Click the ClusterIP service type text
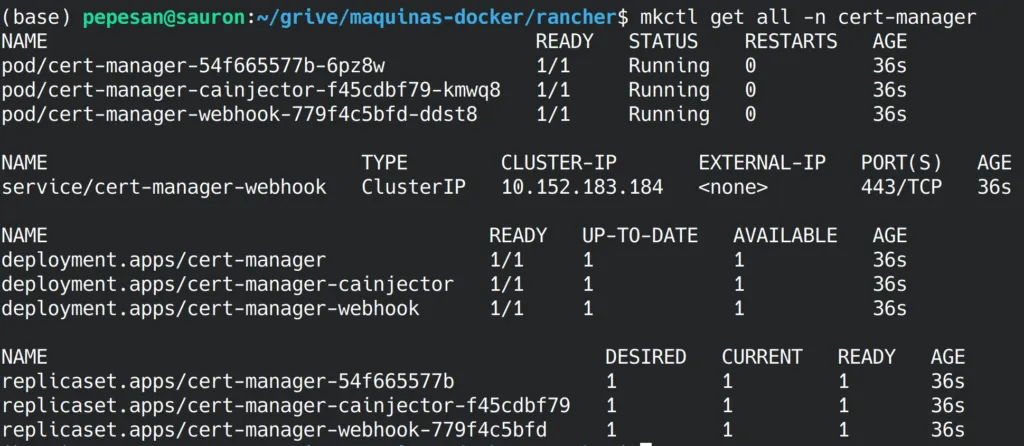 (413, 187)
